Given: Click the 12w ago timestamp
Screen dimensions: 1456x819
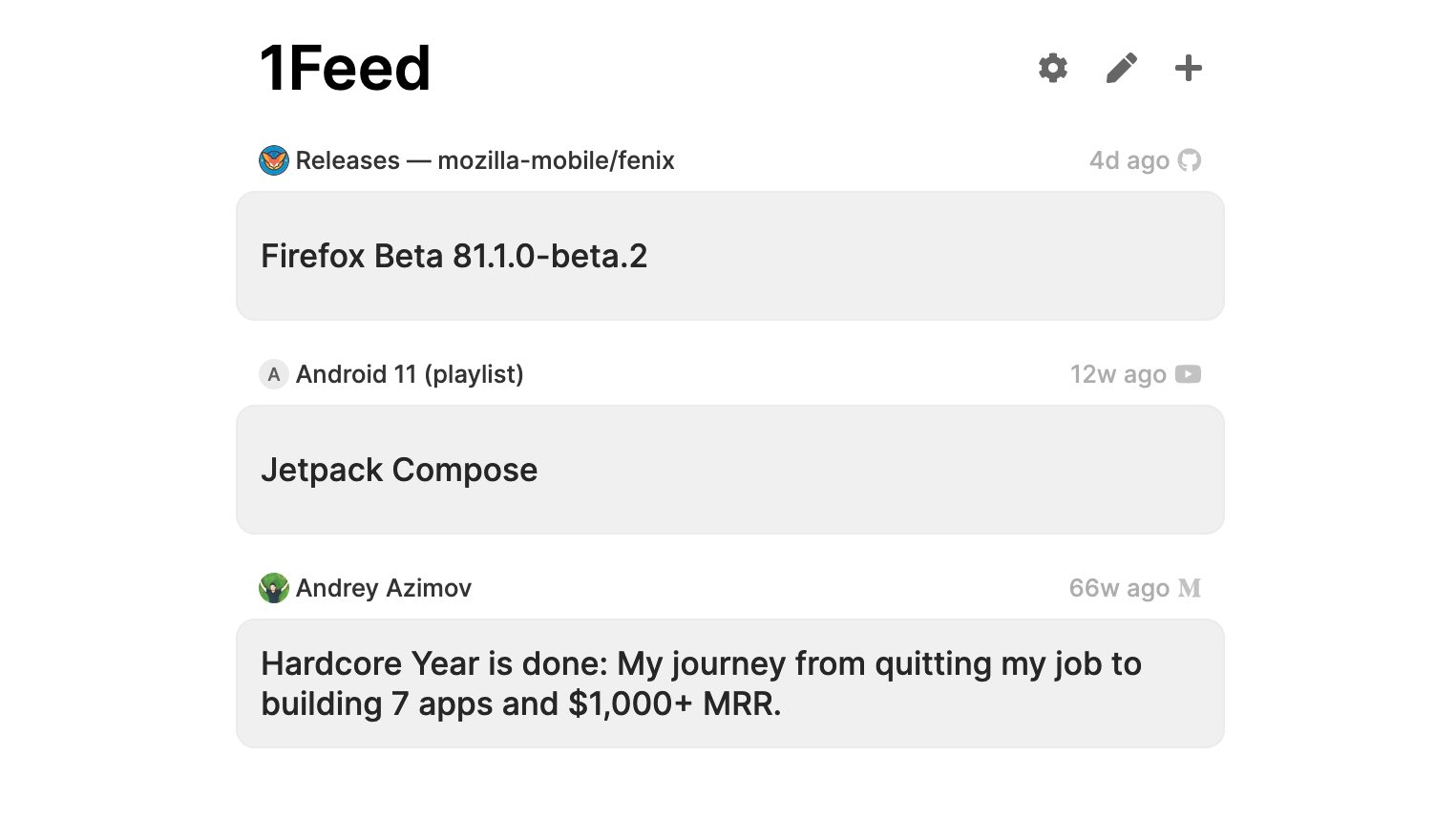Looking at the screenshot, I should [x=1118, y=374].
